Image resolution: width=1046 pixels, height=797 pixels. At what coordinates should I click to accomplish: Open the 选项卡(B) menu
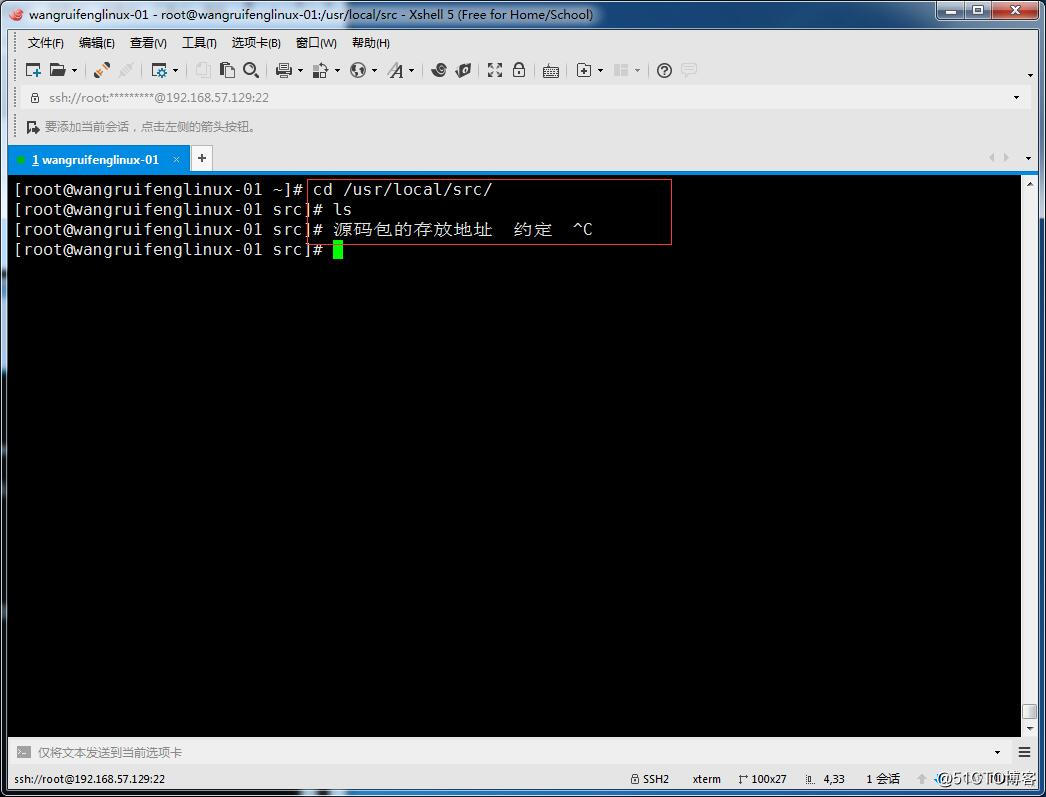(x=256, y=43)
